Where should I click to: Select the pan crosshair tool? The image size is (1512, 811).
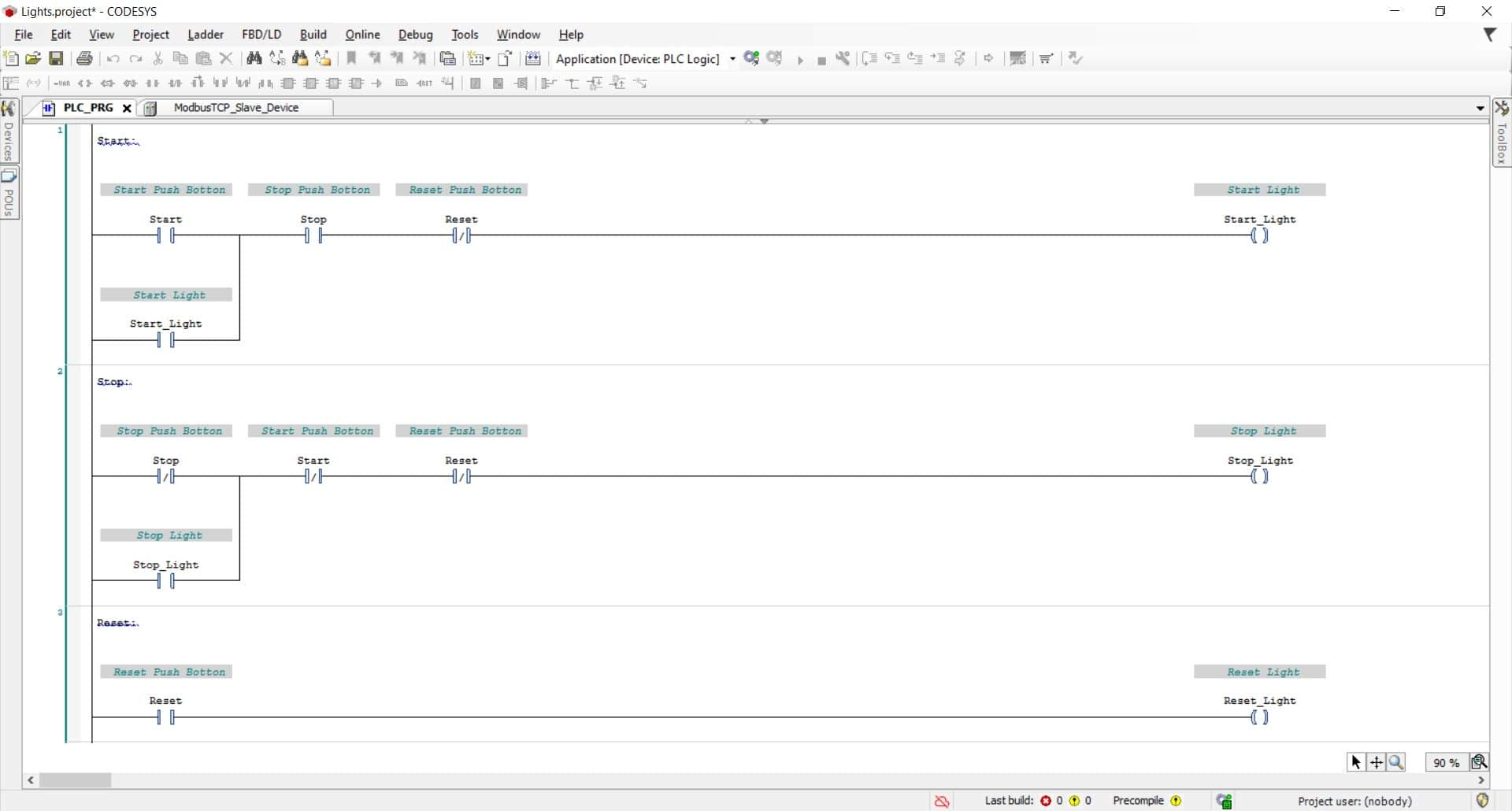(x=1377, y=762)
